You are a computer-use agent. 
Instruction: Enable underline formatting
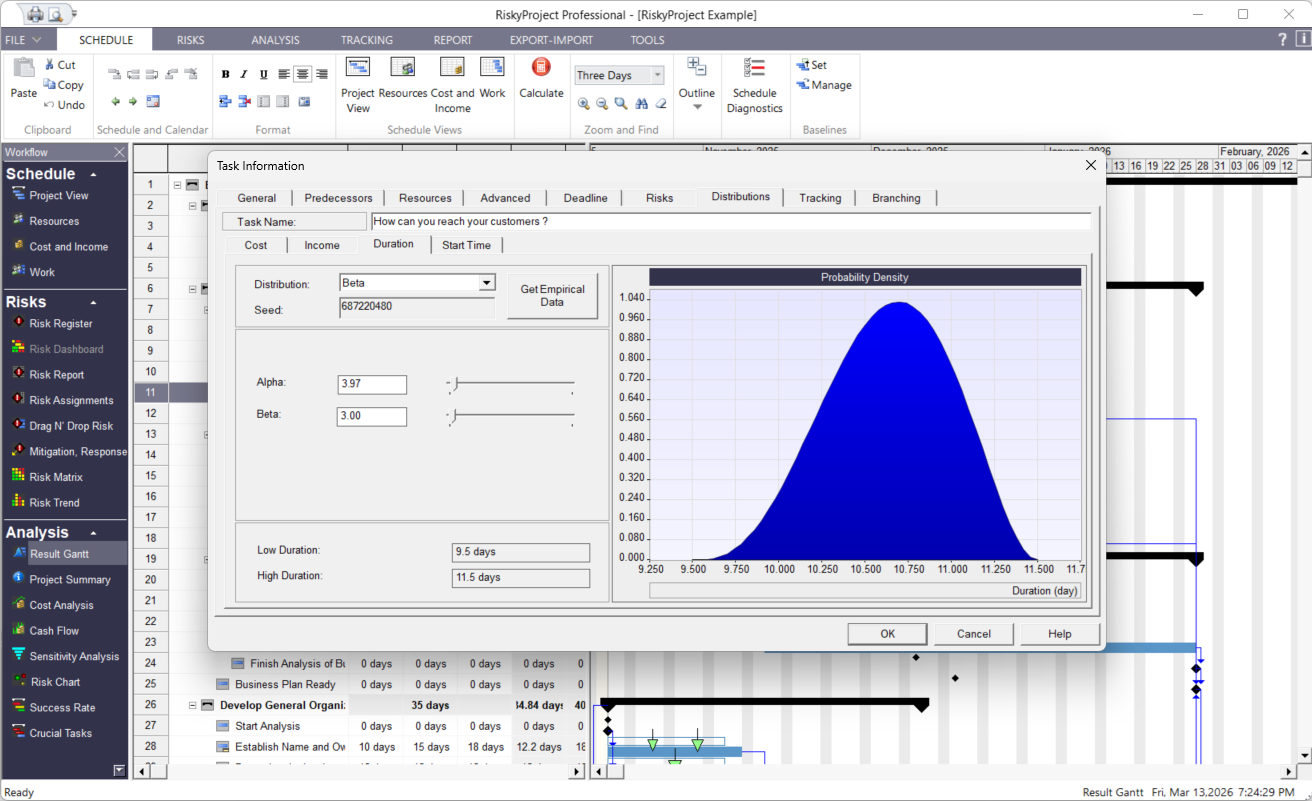click(x=262, y=73)
